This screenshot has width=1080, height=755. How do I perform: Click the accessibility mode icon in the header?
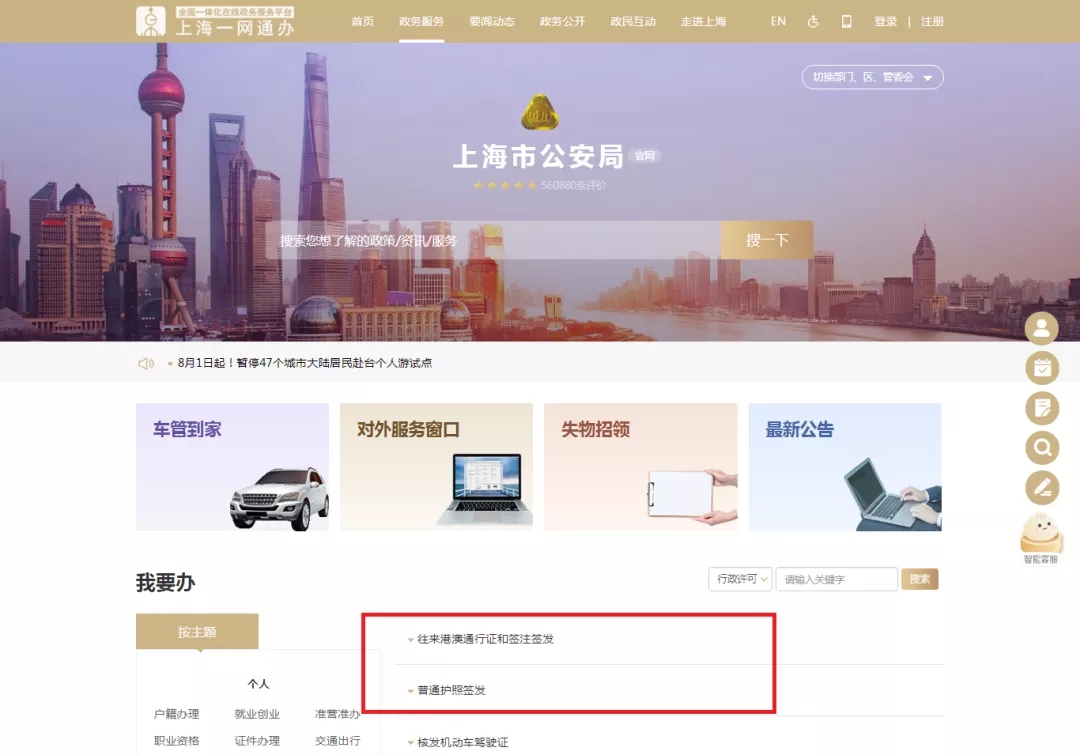point(813,21)
